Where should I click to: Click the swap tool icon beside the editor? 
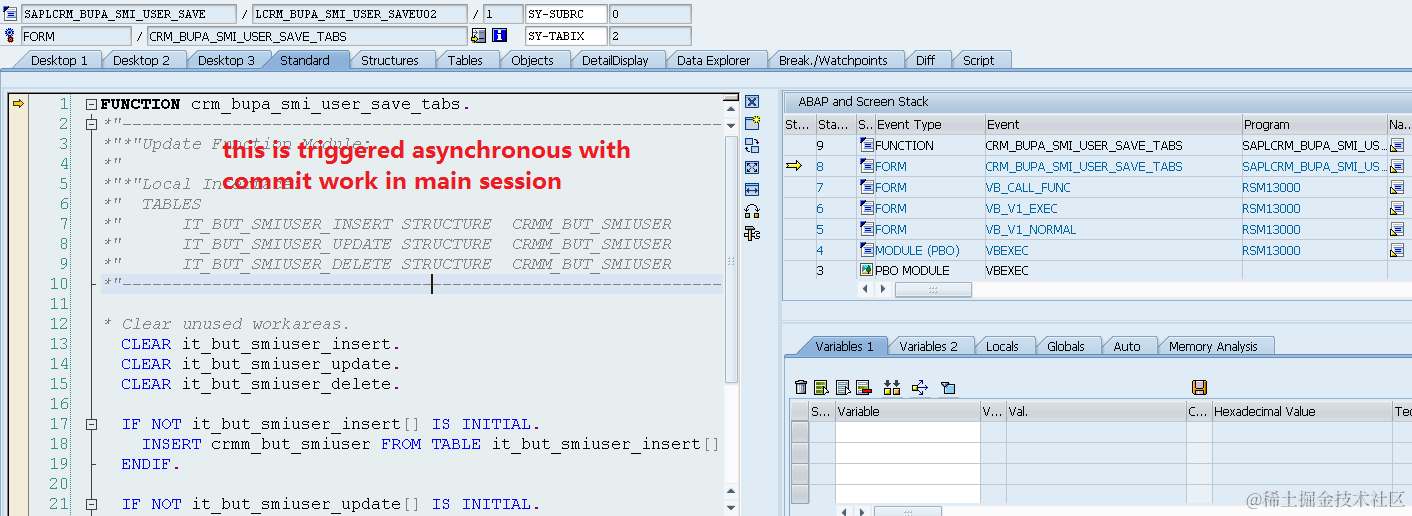752,146
